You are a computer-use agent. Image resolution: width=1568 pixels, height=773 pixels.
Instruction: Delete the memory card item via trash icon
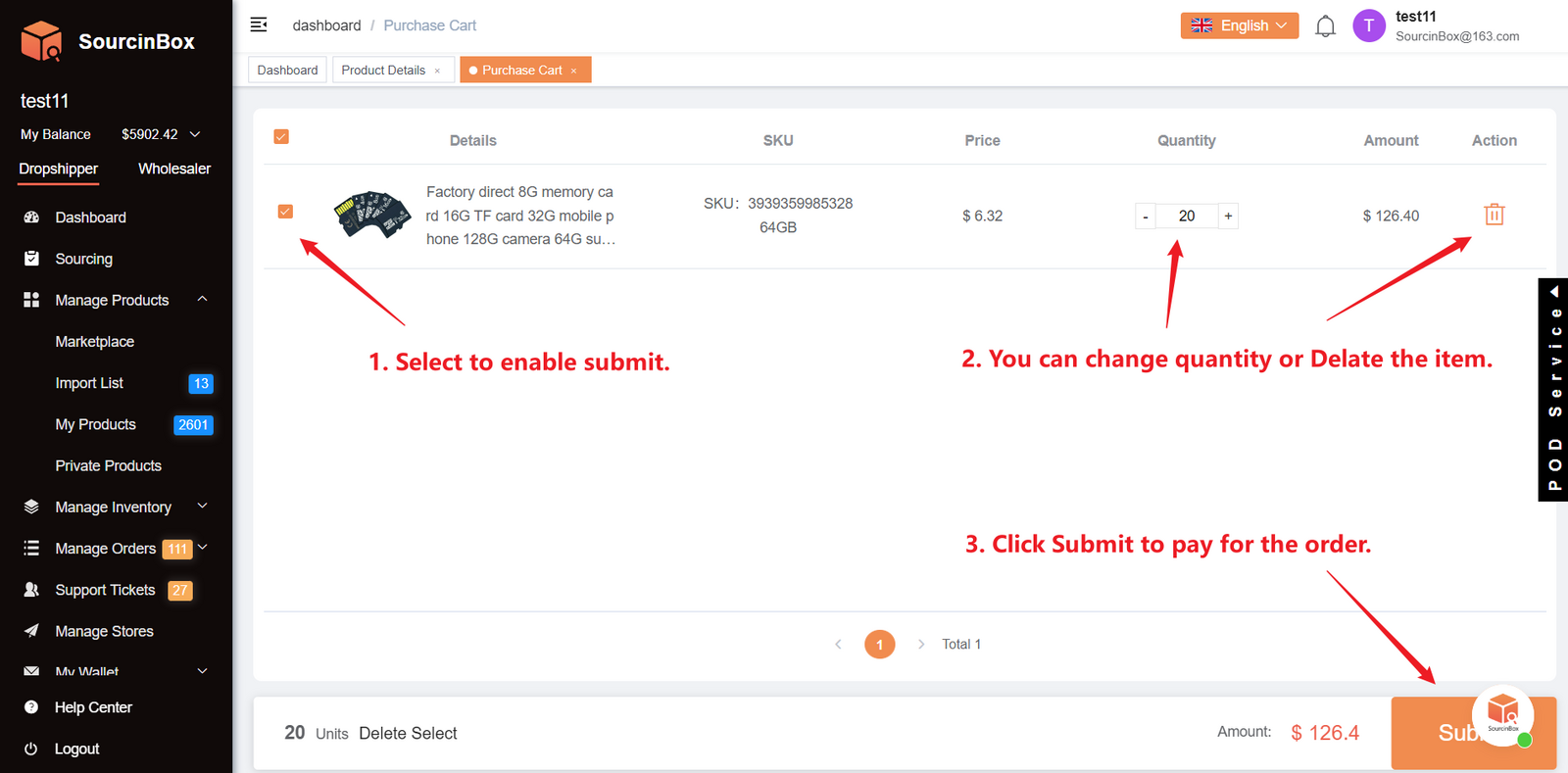(x=1494, y=215)
